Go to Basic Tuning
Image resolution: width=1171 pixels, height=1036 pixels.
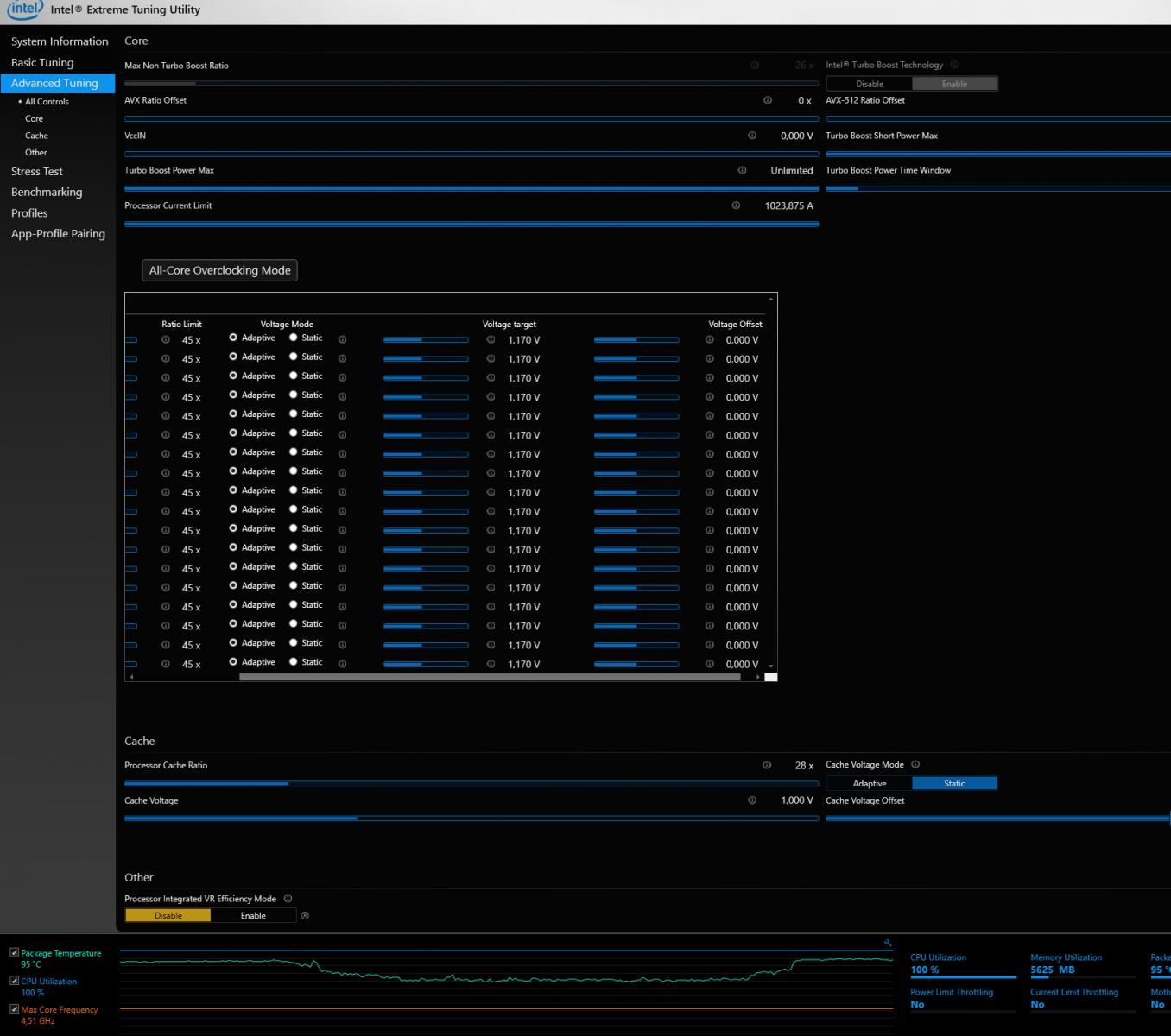point(42,62)
